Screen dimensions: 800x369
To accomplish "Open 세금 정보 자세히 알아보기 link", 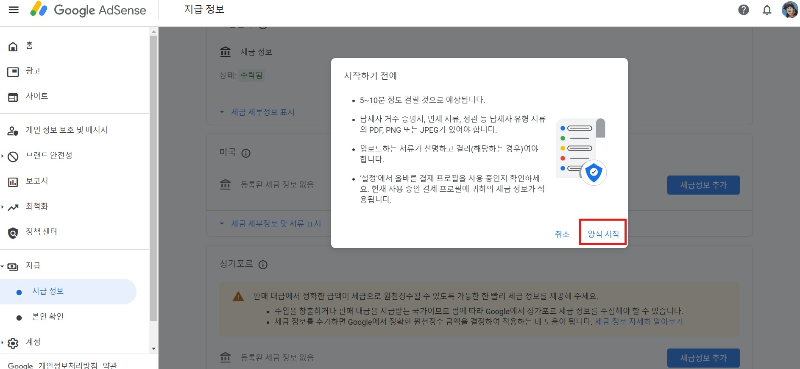I will tap(639, 322).
